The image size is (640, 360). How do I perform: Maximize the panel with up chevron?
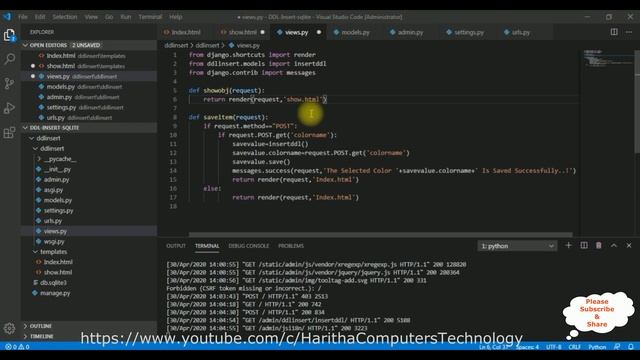[613, 245]
